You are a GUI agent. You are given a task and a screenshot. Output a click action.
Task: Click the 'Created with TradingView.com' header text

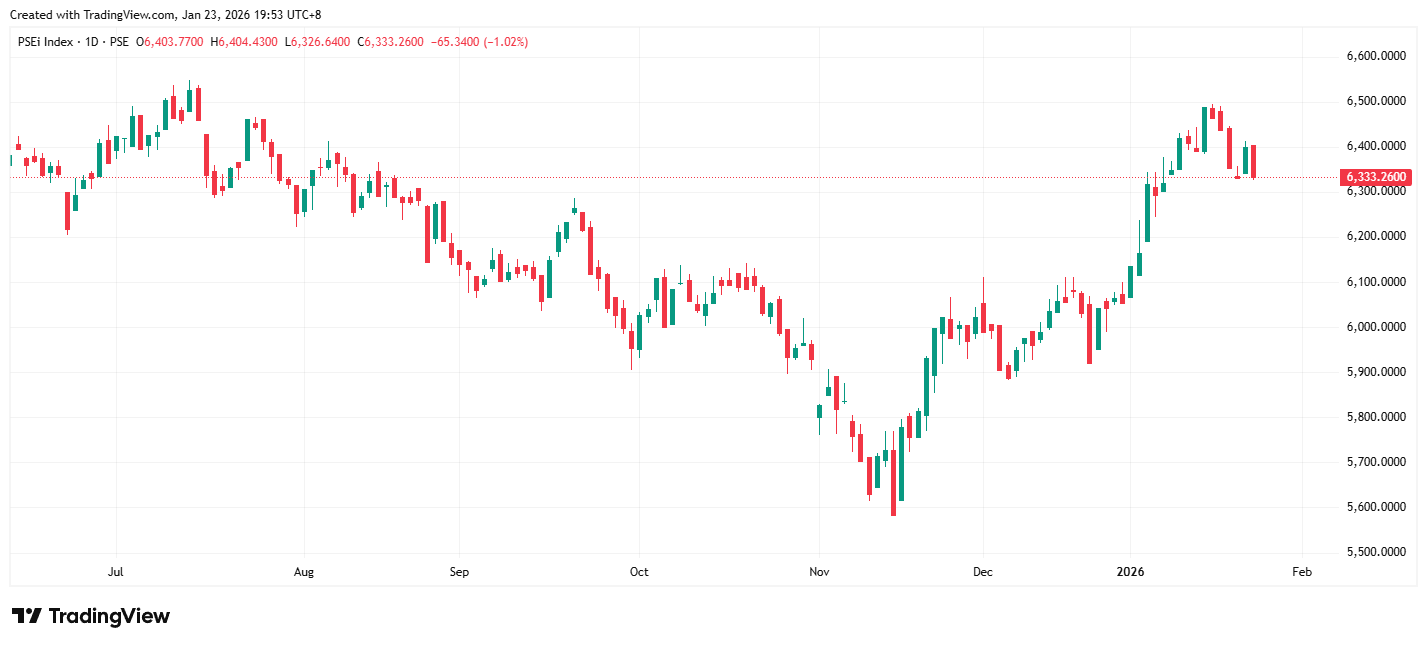[x=165, y=15]
